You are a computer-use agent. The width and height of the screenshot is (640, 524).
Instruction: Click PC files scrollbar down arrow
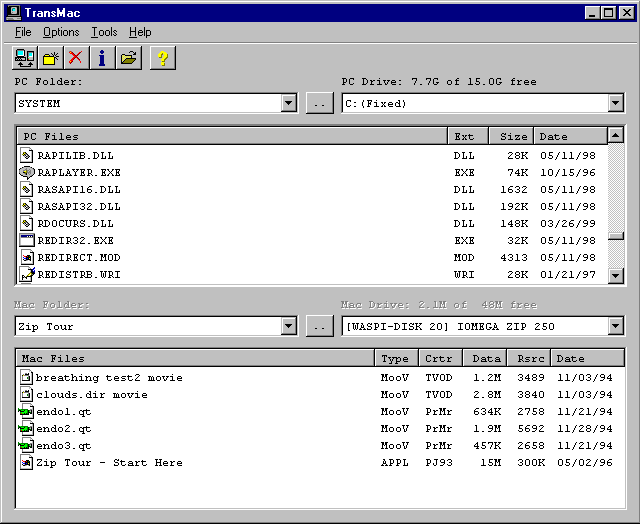pyautogui.click(x=616, y=276)
